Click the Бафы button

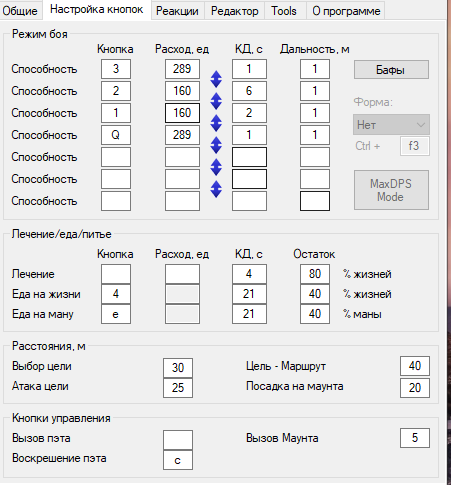click(x=391, y=70)
